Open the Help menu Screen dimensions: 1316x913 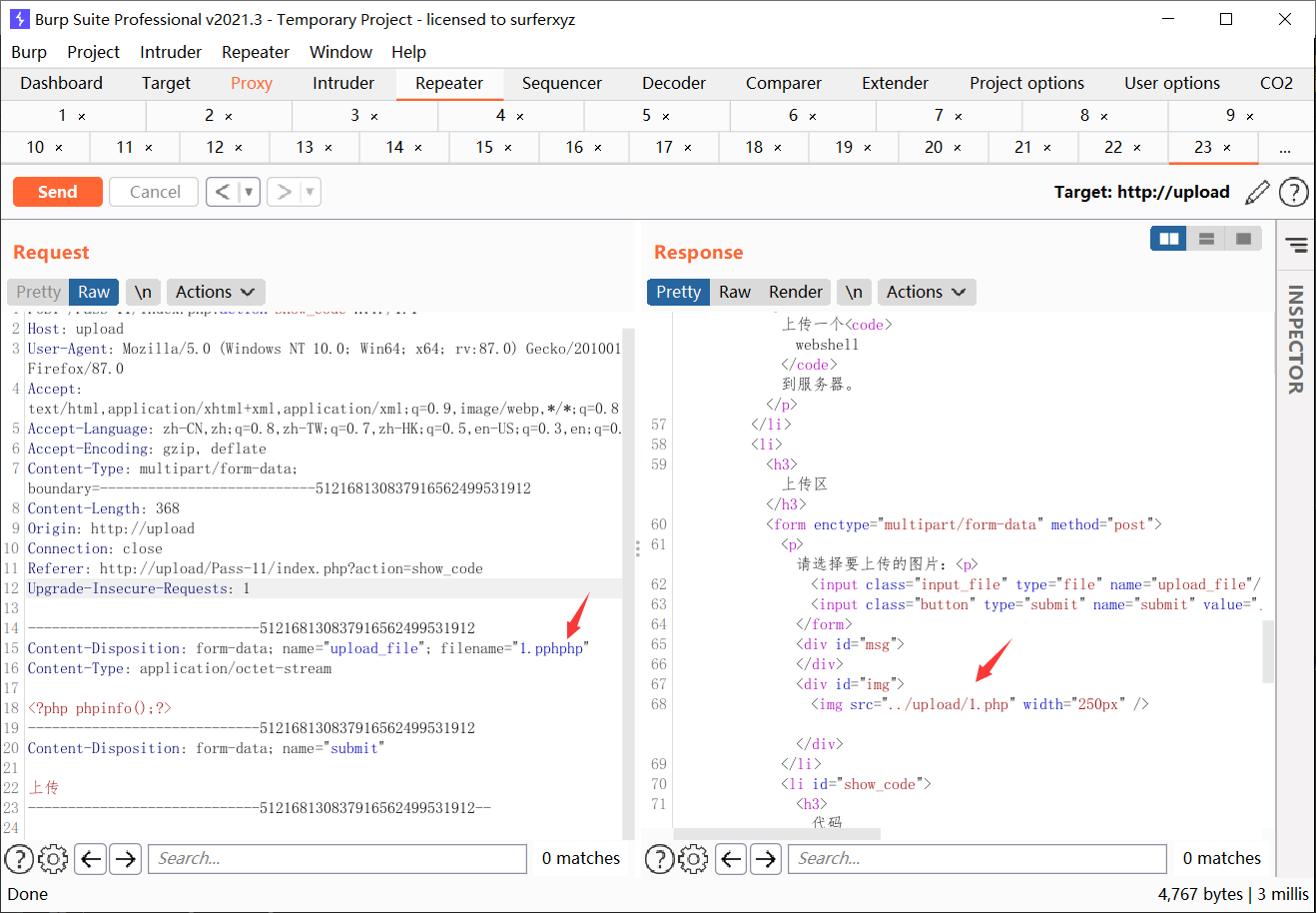[408, 52]
